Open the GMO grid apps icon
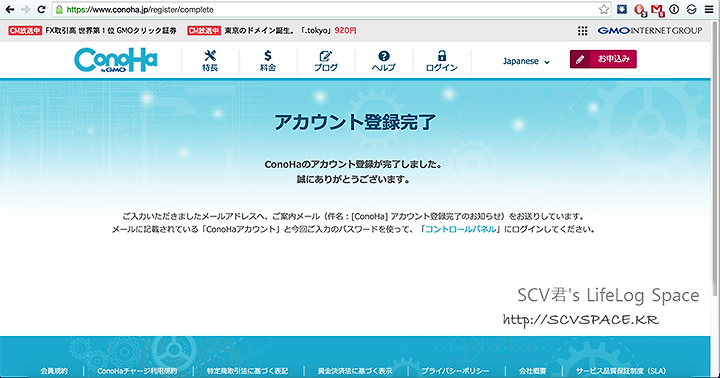Image resolution: width=720 pixels, height=378 pixels. click(x=582, y=31)
